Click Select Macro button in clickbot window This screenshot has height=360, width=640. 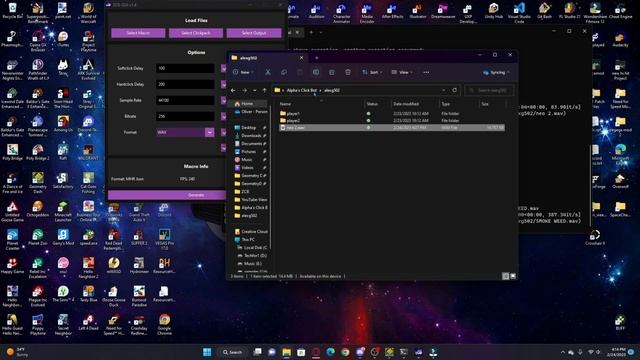(138, 33)
